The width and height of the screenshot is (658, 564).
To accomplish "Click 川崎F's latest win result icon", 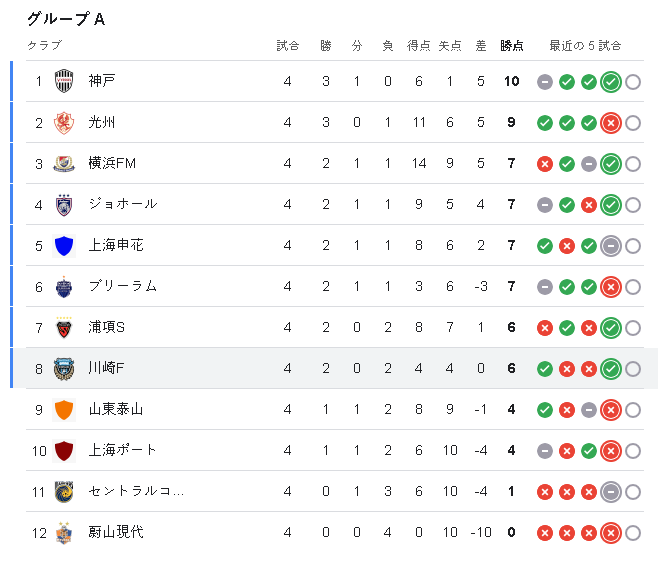I will pos(611,369).
